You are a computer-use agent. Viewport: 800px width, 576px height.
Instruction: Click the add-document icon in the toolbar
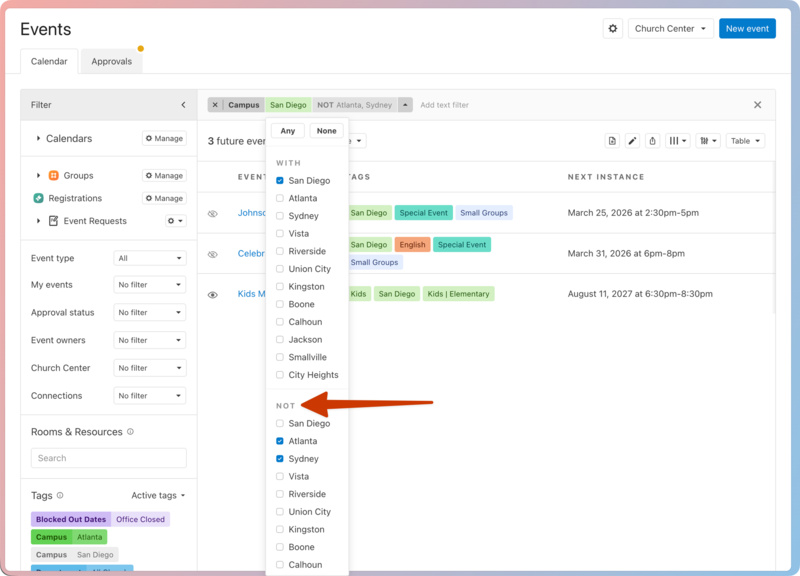point(612,141)
